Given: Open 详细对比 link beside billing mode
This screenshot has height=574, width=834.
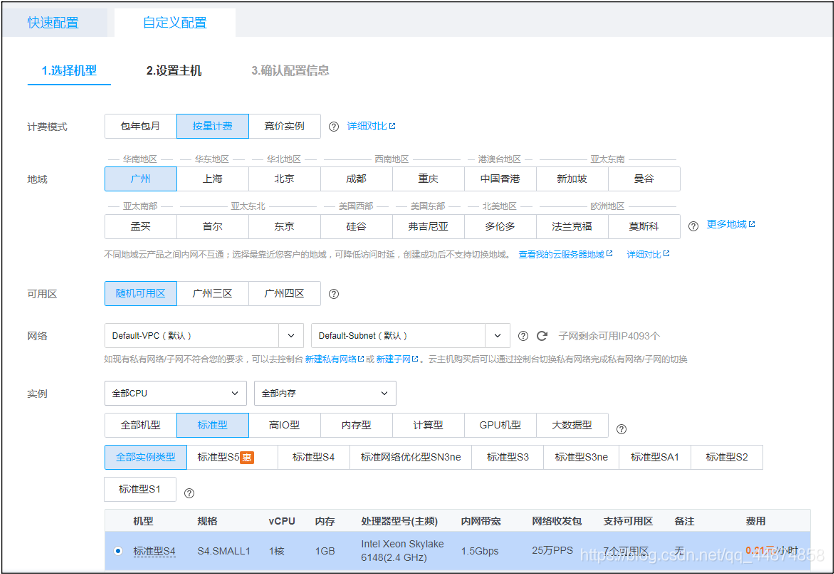Looking at the screenshot, I should pos(371,126).
